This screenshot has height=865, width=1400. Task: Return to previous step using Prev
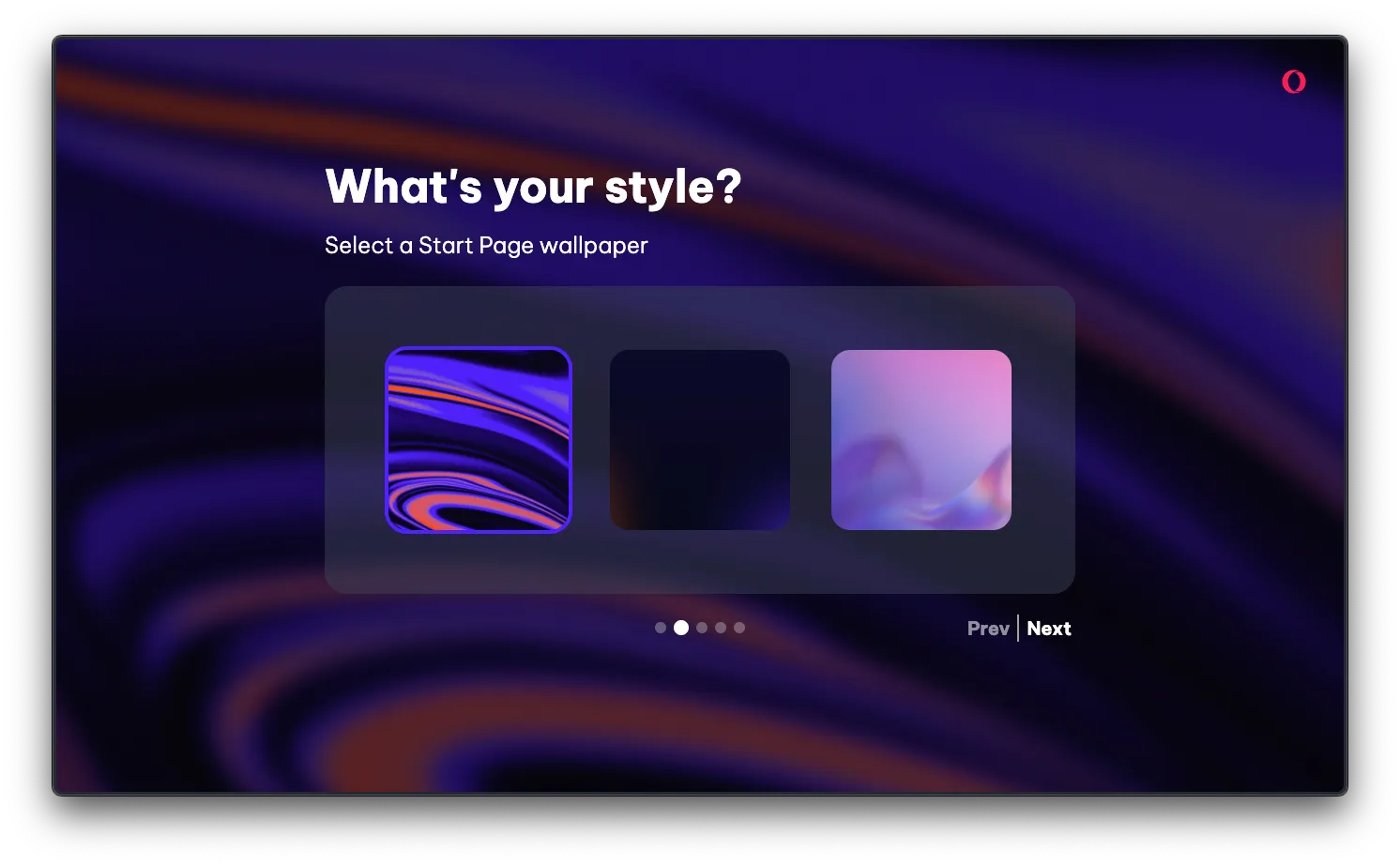tap(988, 629)
